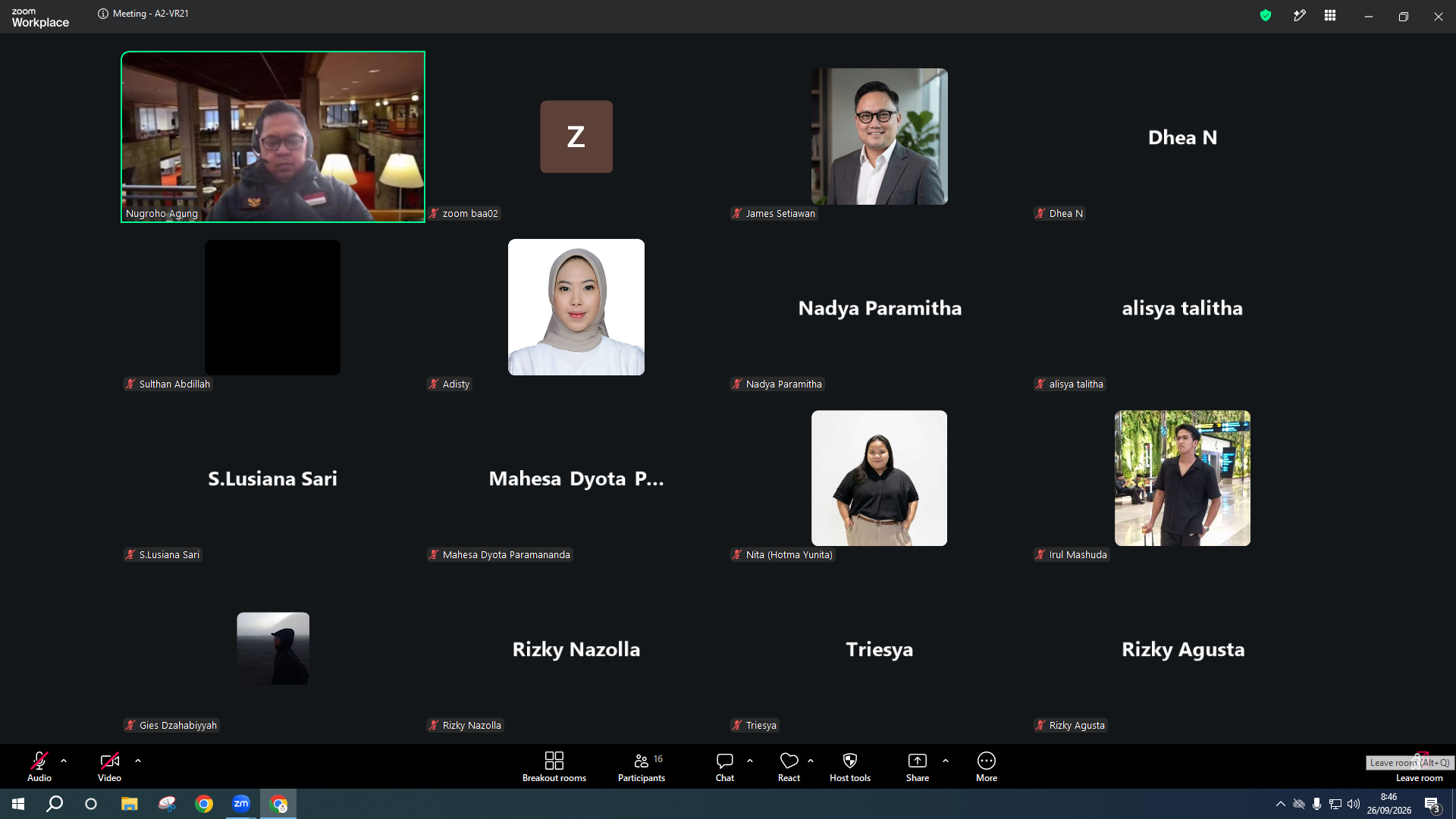Expand the chevron next to Chat
Screen dimensions: 1456x819
tap(750, 761)
